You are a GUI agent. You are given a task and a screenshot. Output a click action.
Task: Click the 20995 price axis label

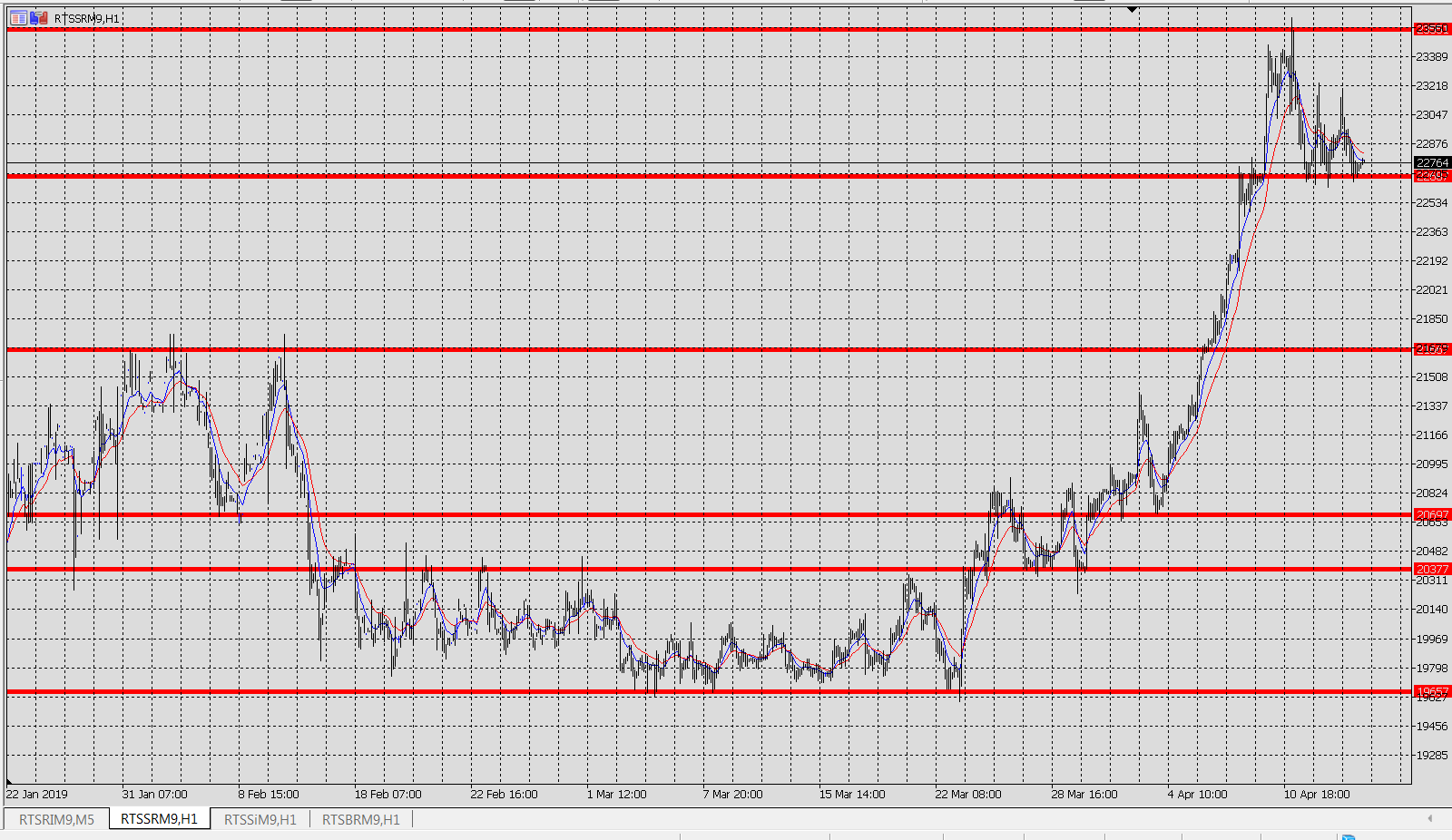tap(1432, 464)
